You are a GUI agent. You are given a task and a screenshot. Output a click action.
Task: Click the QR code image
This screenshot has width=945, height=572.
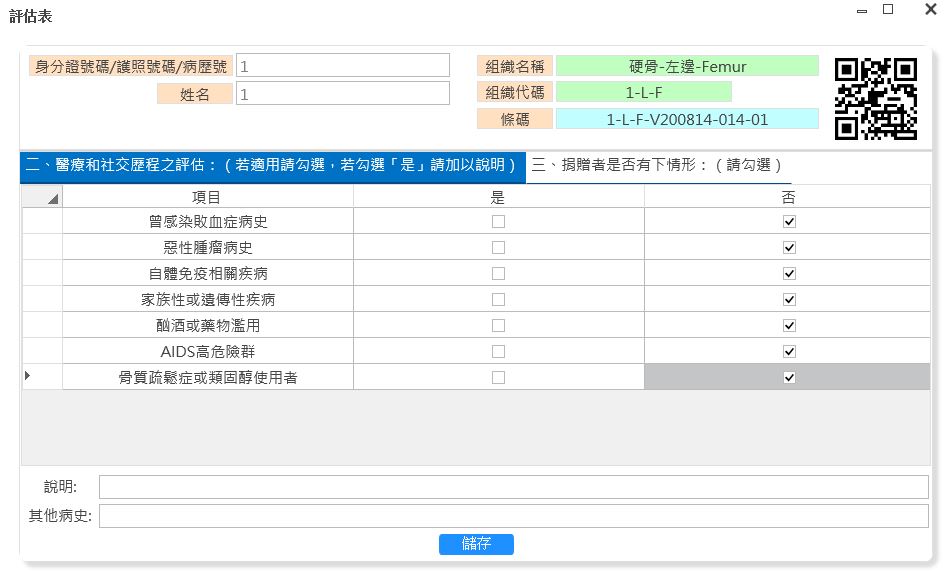pos(876,98)
